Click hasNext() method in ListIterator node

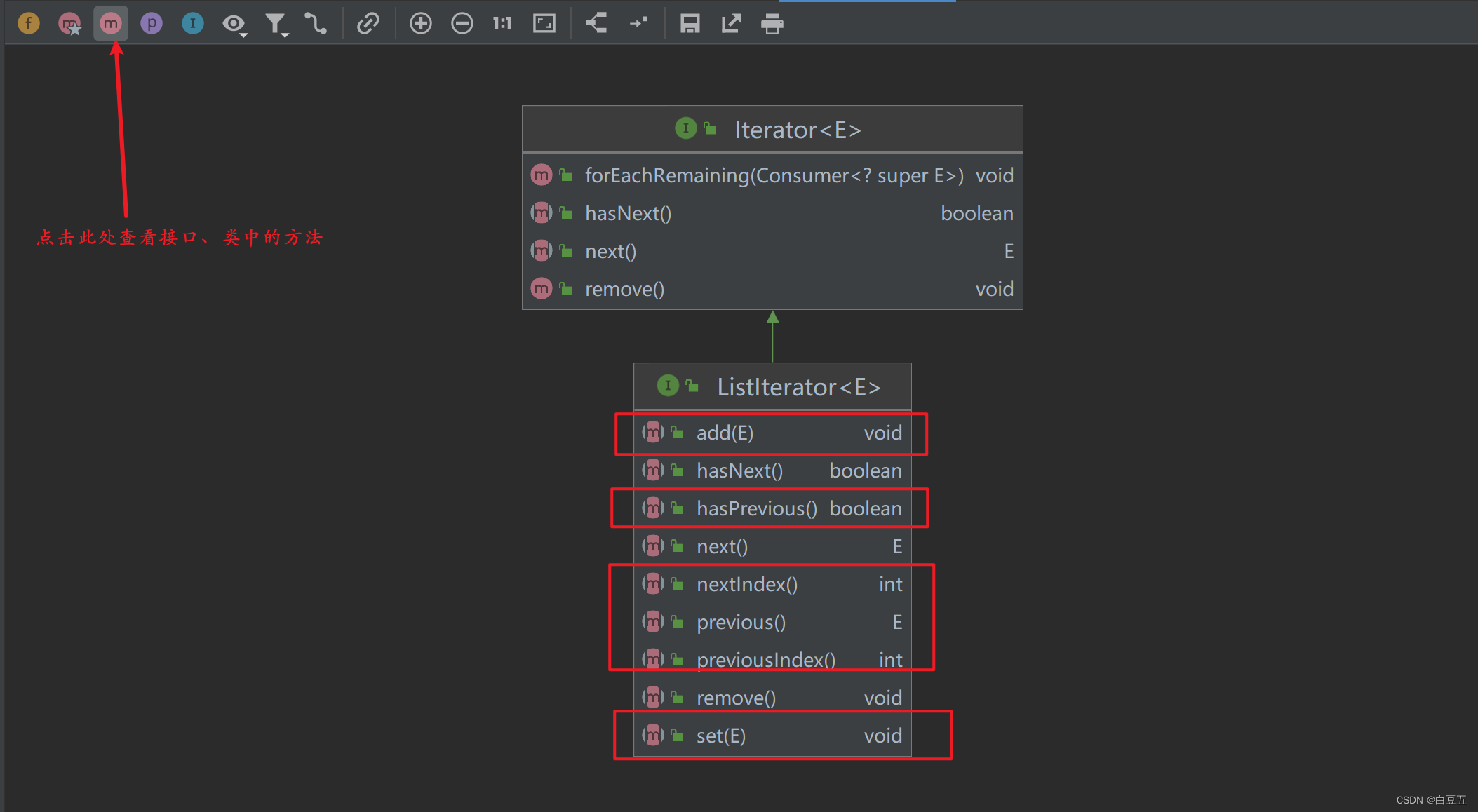[772, 471]
